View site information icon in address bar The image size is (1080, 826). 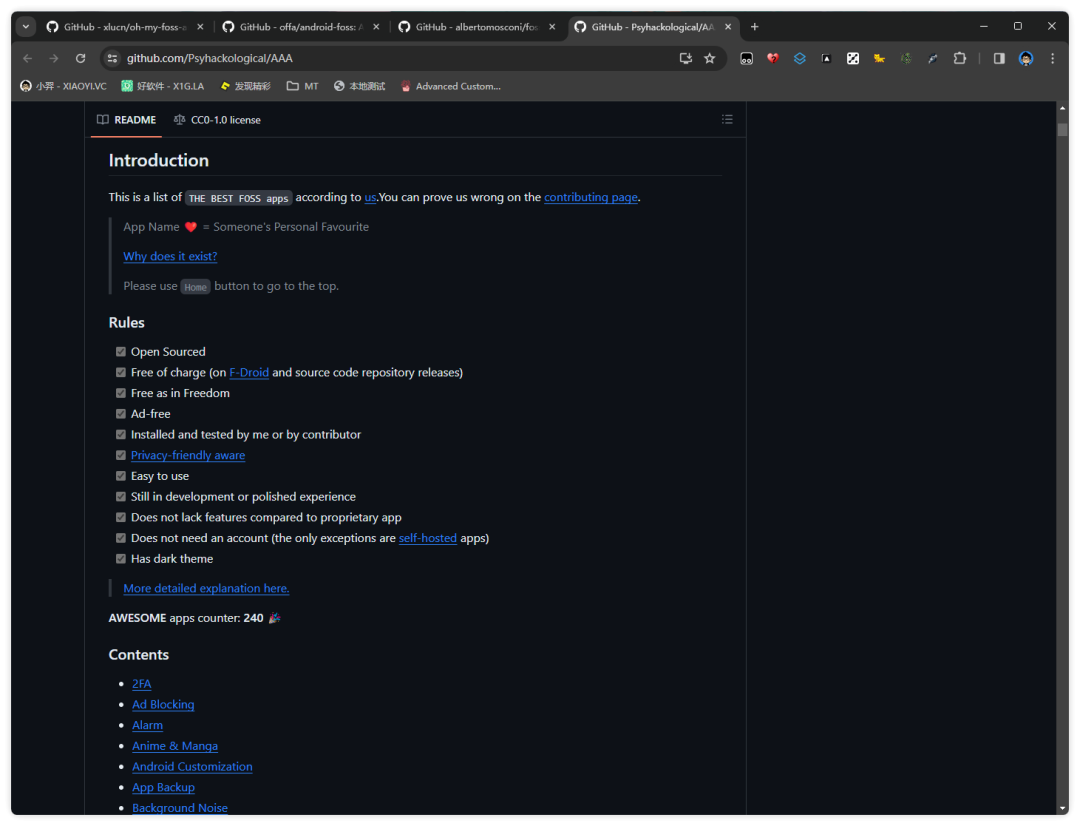click(112, 59)
